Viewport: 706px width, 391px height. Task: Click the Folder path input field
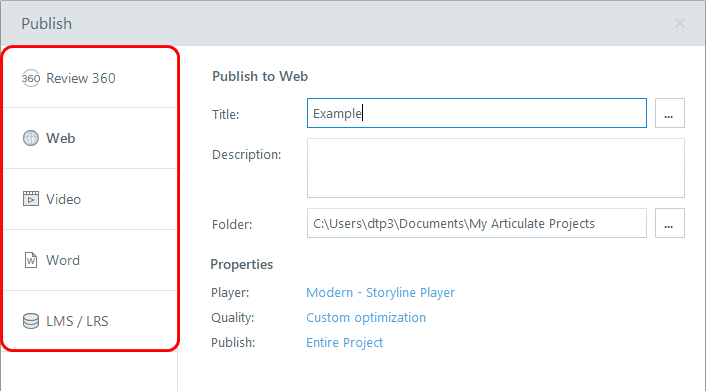click(x=477, y=223)
